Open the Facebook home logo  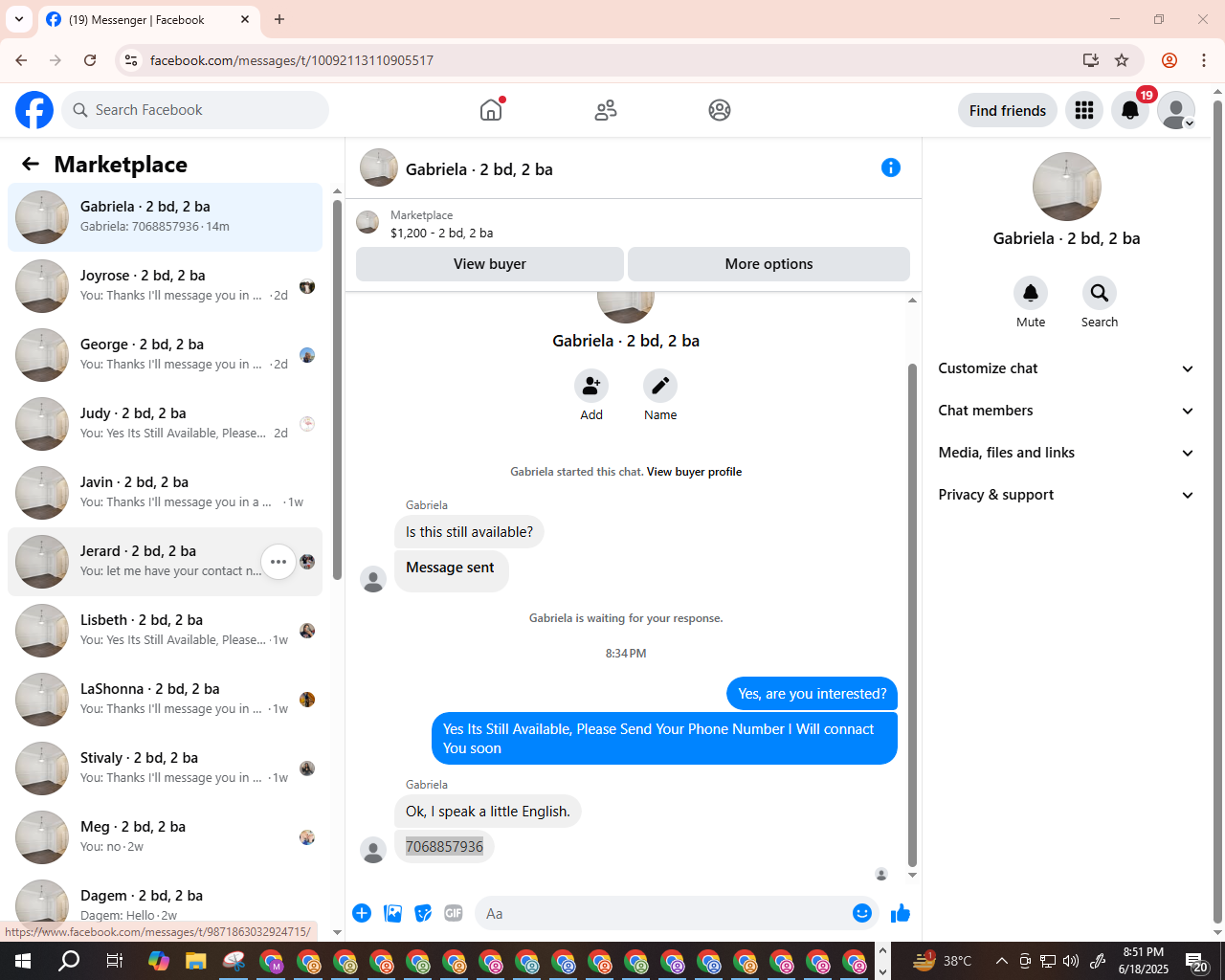(34, 110)
